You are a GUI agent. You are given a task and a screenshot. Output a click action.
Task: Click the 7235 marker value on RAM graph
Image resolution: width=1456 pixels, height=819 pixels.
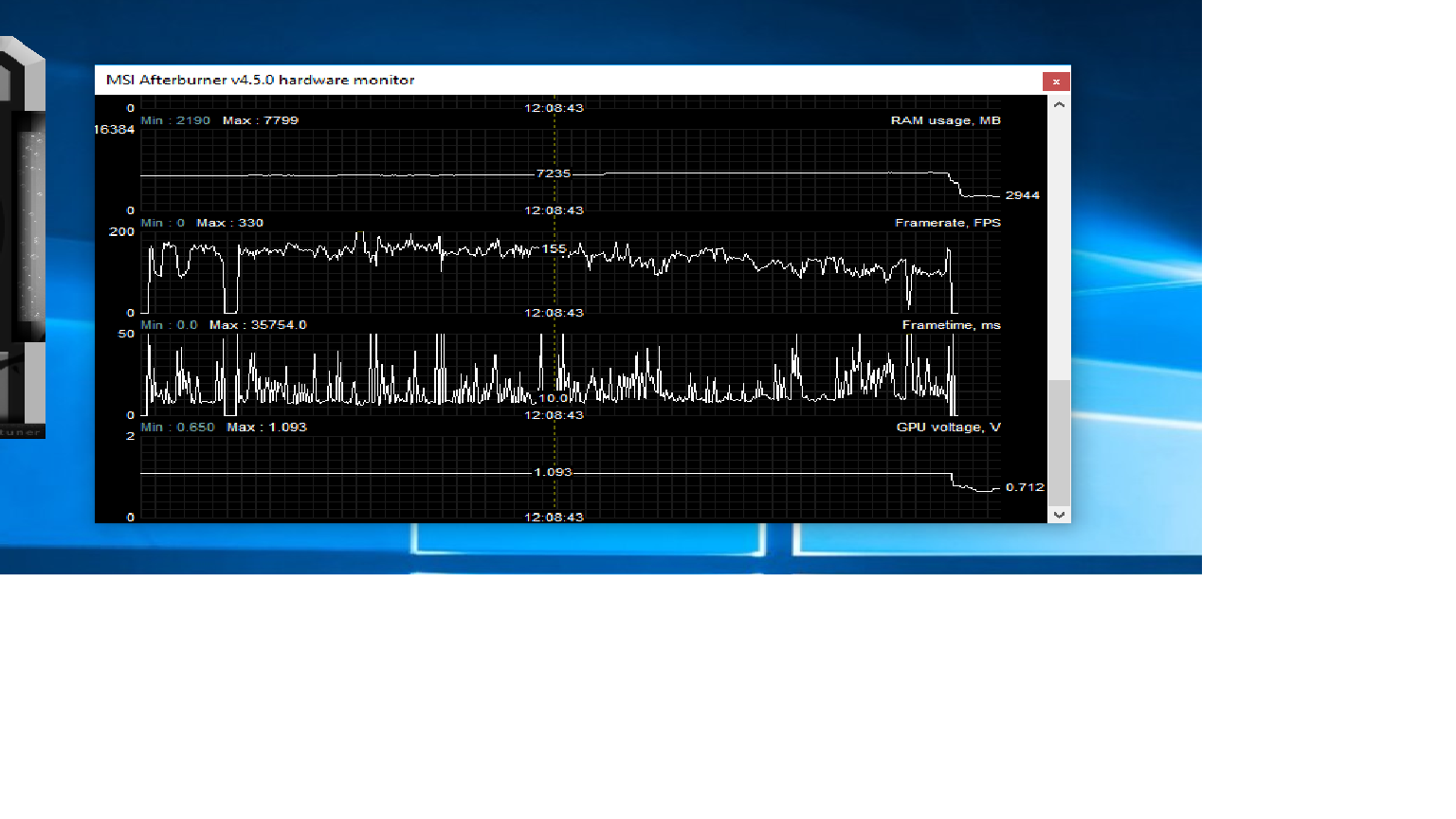coord(554,173)
